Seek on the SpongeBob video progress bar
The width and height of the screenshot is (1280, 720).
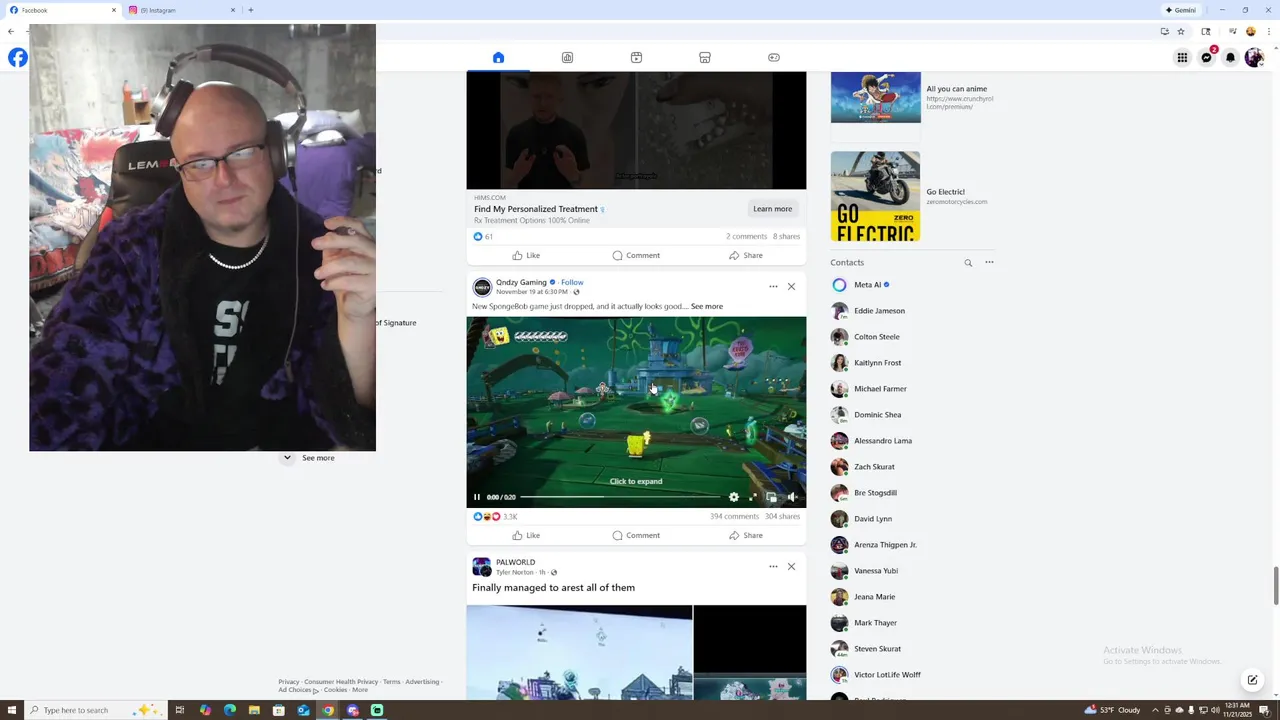[619, 497]
